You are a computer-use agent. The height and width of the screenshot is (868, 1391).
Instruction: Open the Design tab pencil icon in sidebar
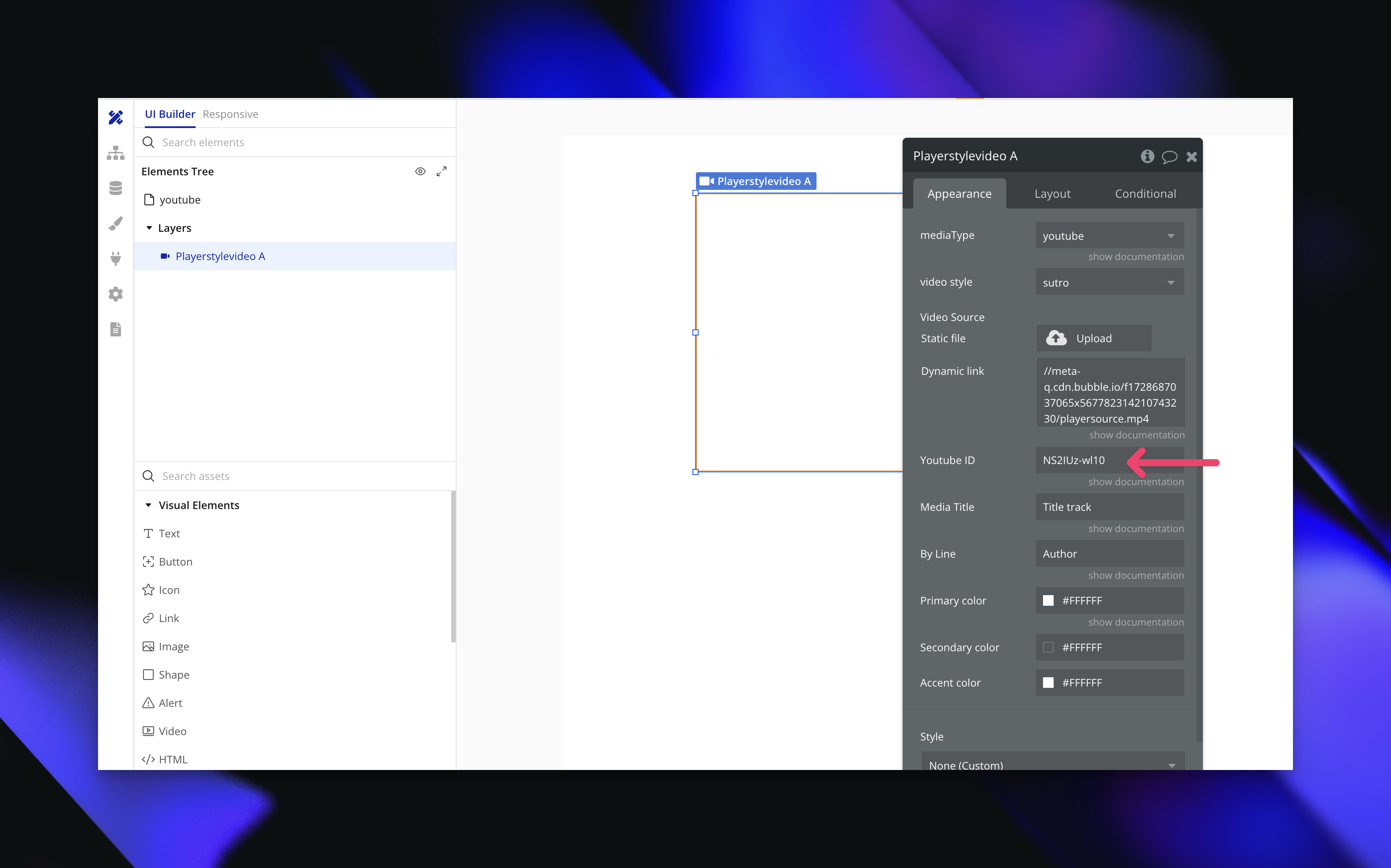(115, 118)
